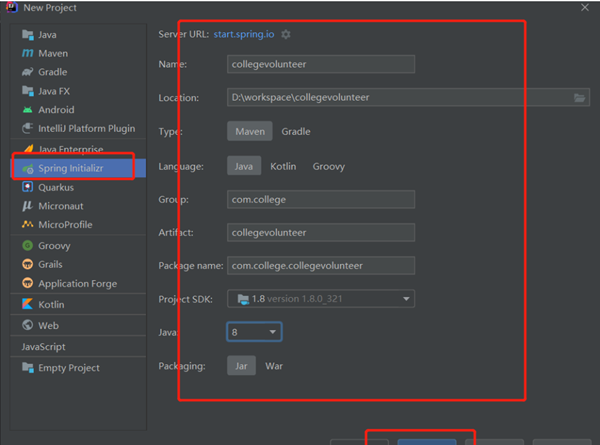The image size is (600, 445).
Task: Choose Groovy as the language
Action: [329, 166]
